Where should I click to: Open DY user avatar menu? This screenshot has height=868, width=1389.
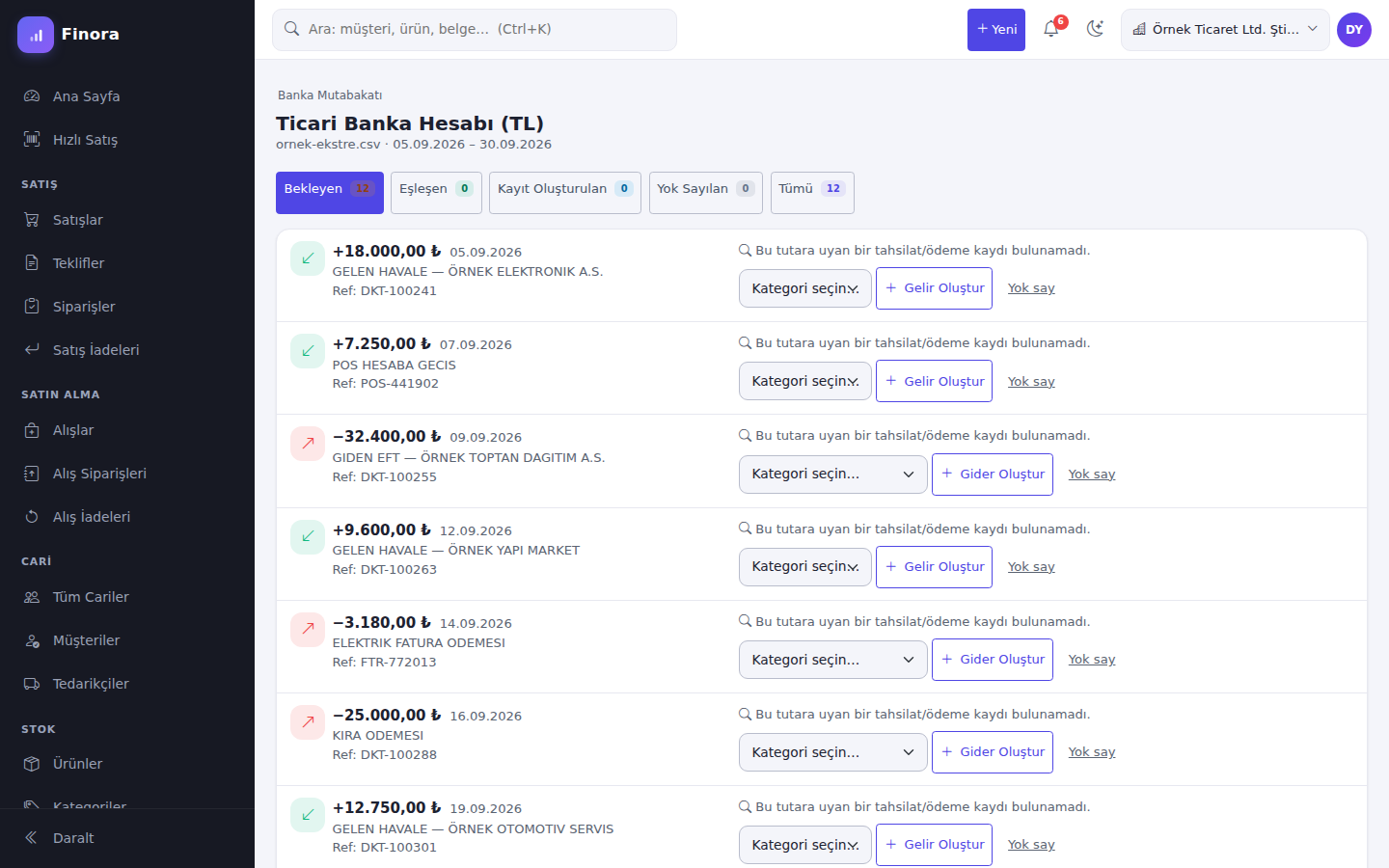click(1354, 30)
